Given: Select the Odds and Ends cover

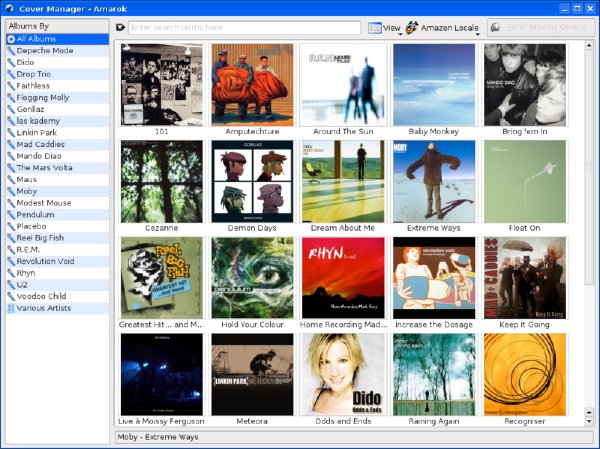Looking at the screenshot, I should 343,374.
